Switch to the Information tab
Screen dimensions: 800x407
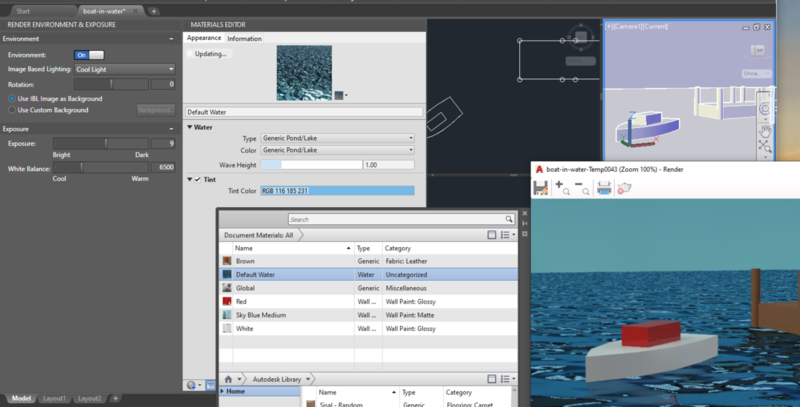(244, 39)
